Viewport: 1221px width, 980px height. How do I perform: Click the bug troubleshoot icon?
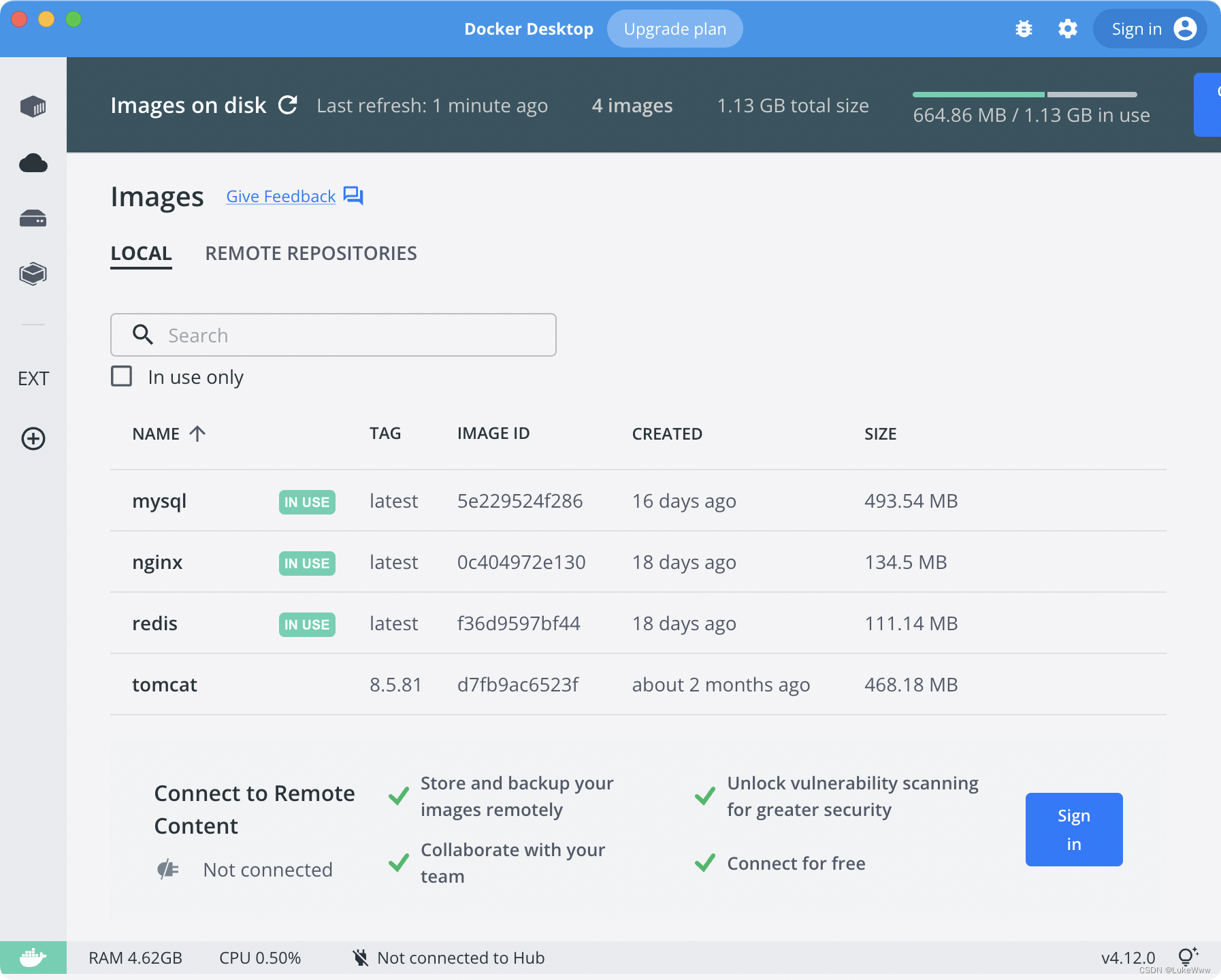click(1024, 29)
